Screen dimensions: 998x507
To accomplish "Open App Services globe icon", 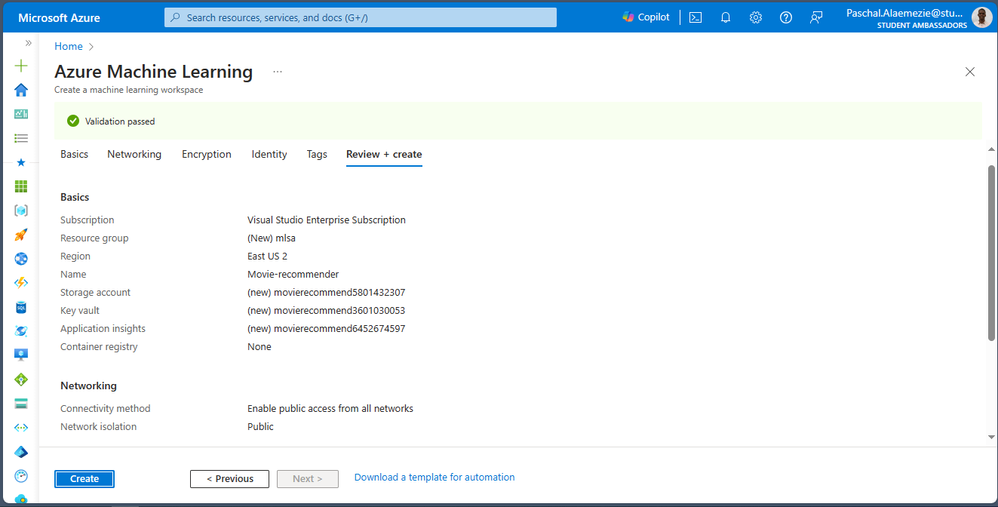I will pyautogui.click(x=21, y=259).
